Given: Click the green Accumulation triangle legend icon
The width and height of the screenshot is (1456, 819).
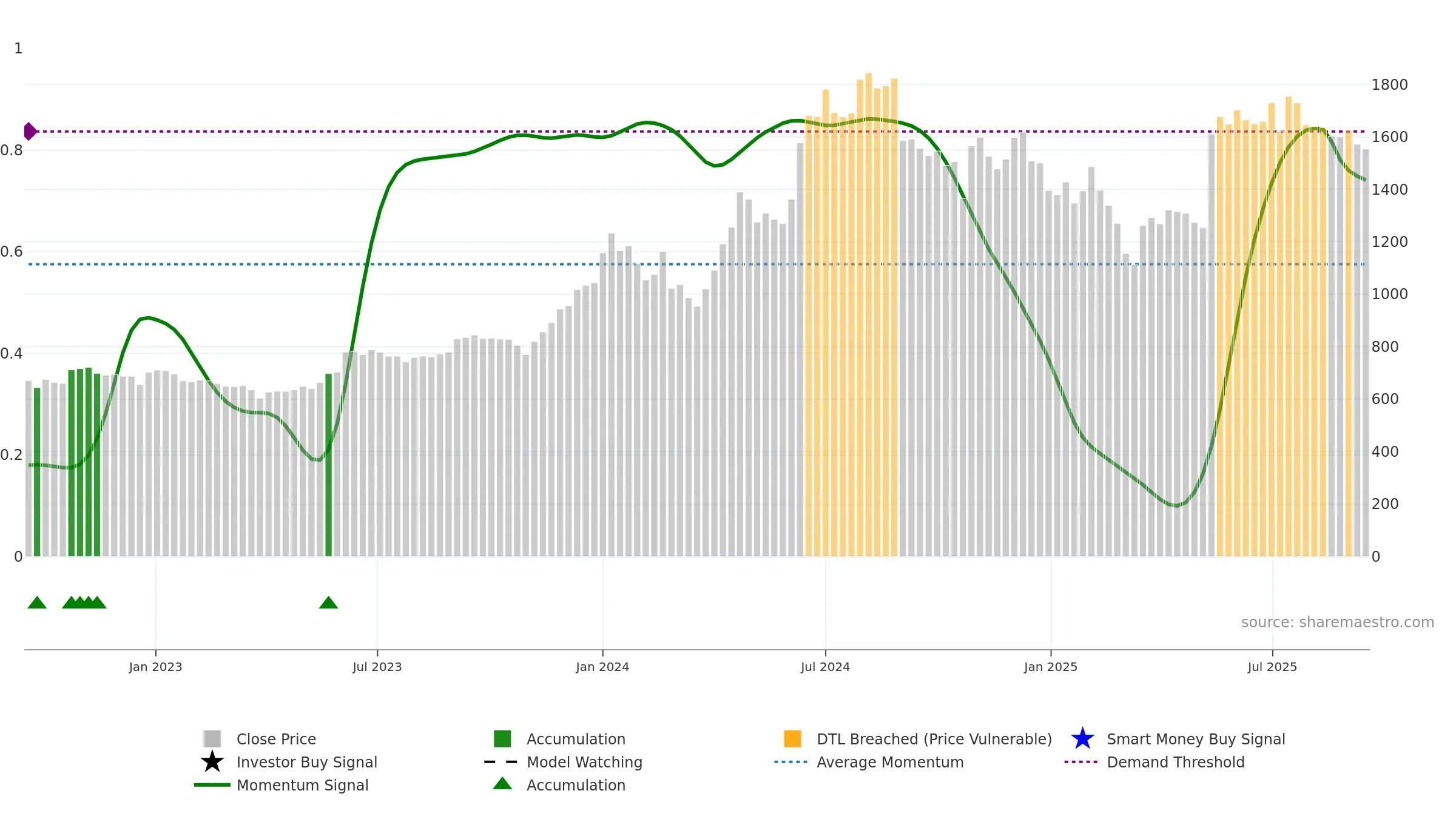Looking at the screenshot, I should coord(502,784).
